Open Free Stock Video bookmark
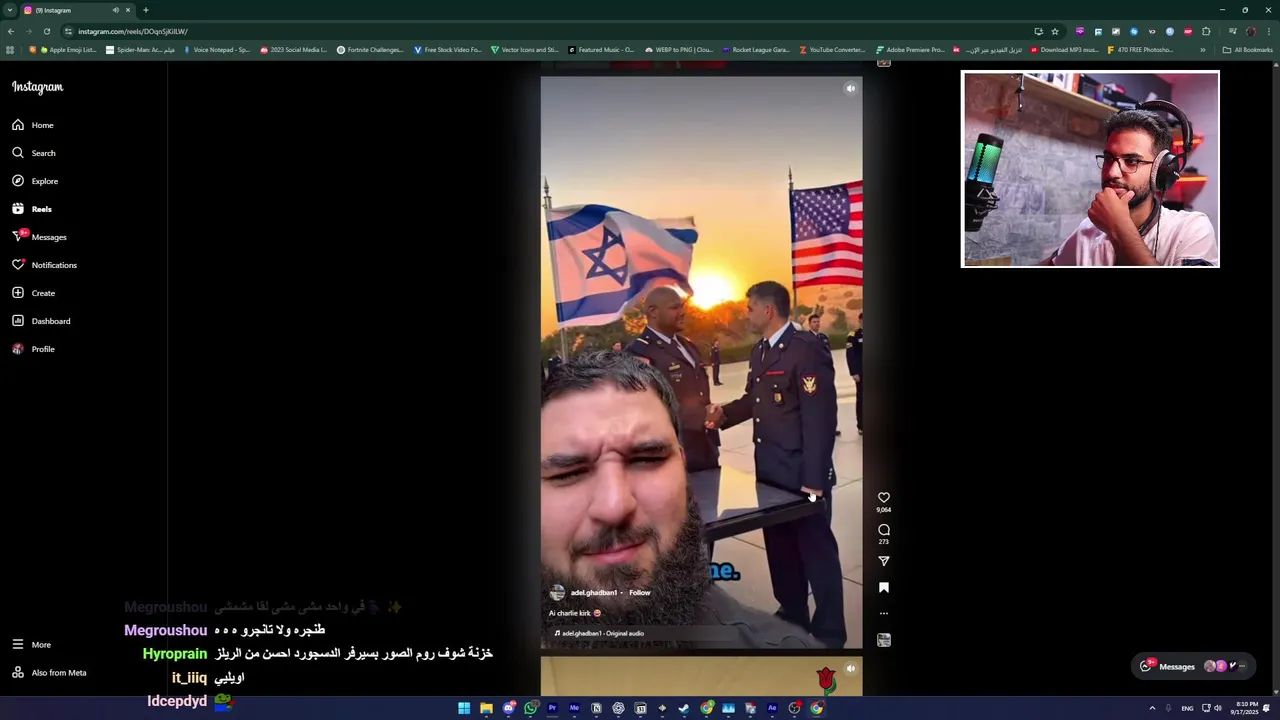1280x720 pixels. pos(447,49)
